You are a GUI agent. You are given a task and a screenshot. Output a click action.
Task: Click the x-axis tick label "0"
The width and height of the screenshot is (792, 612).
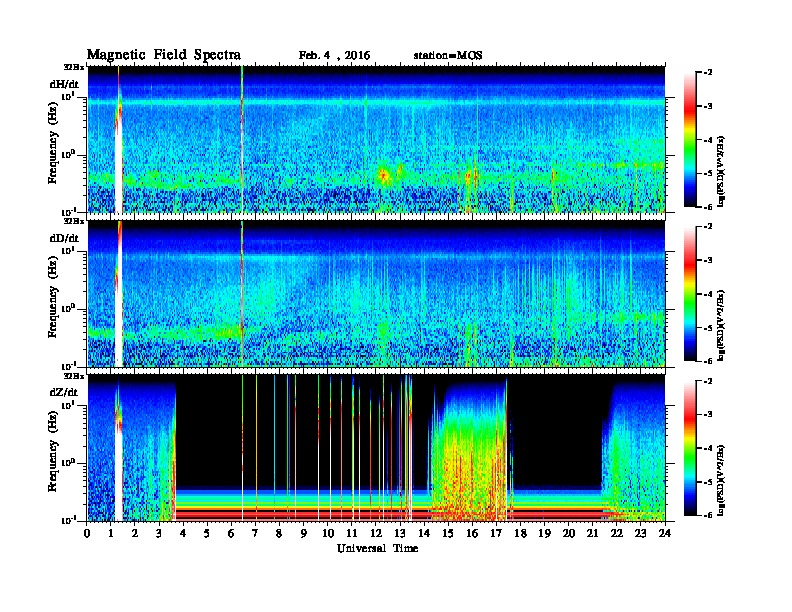point(87,533)
